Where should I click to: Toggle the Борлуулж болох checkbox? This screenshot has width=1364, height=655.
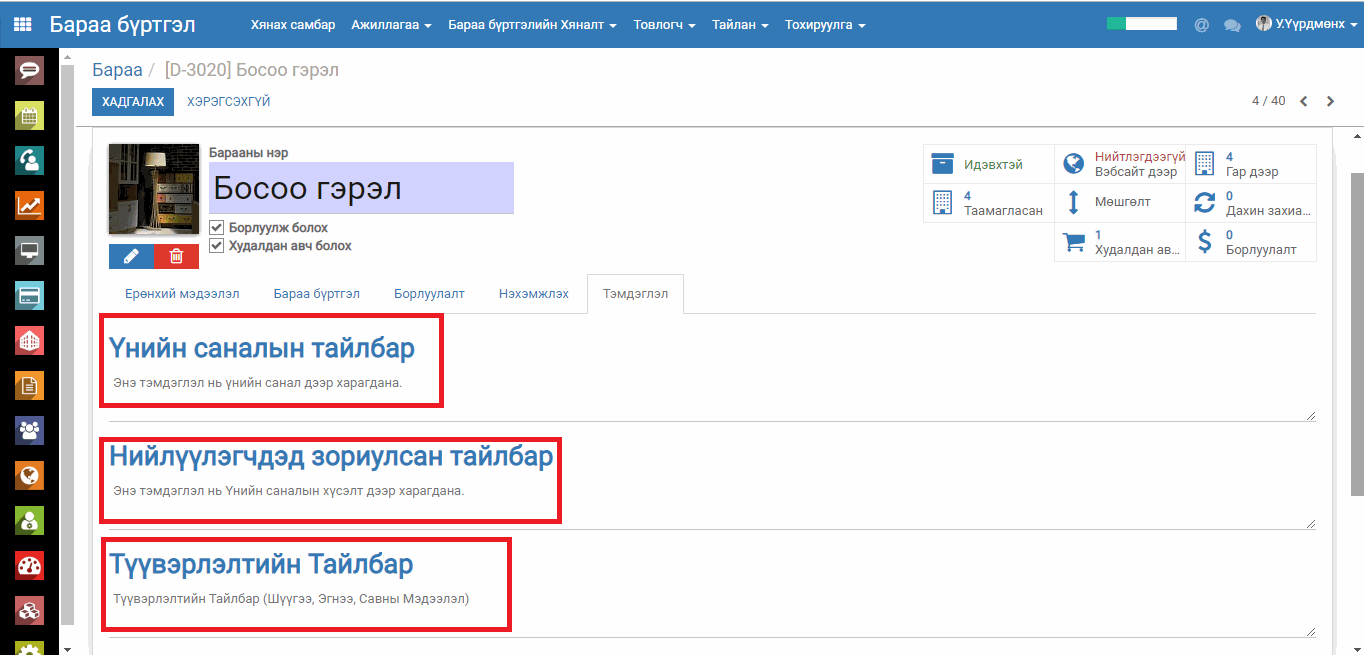click(x=216, y=228)
